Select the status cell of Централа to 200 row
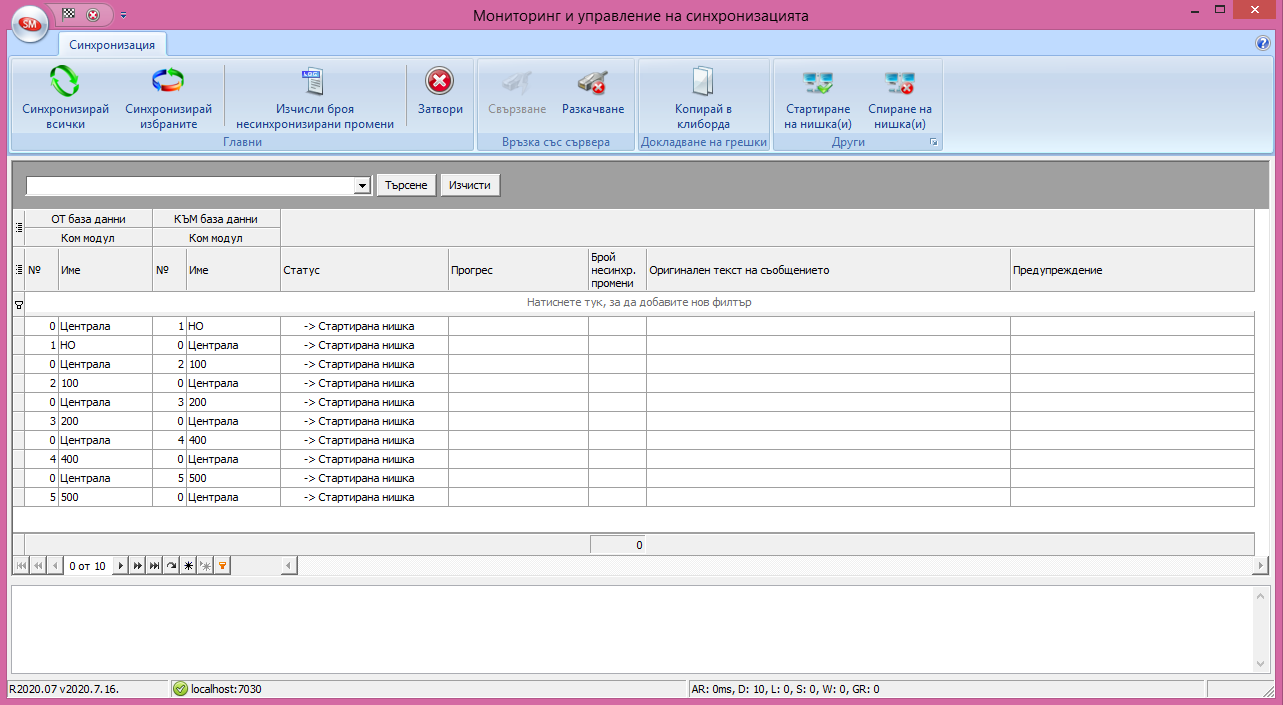 [364, 402]
